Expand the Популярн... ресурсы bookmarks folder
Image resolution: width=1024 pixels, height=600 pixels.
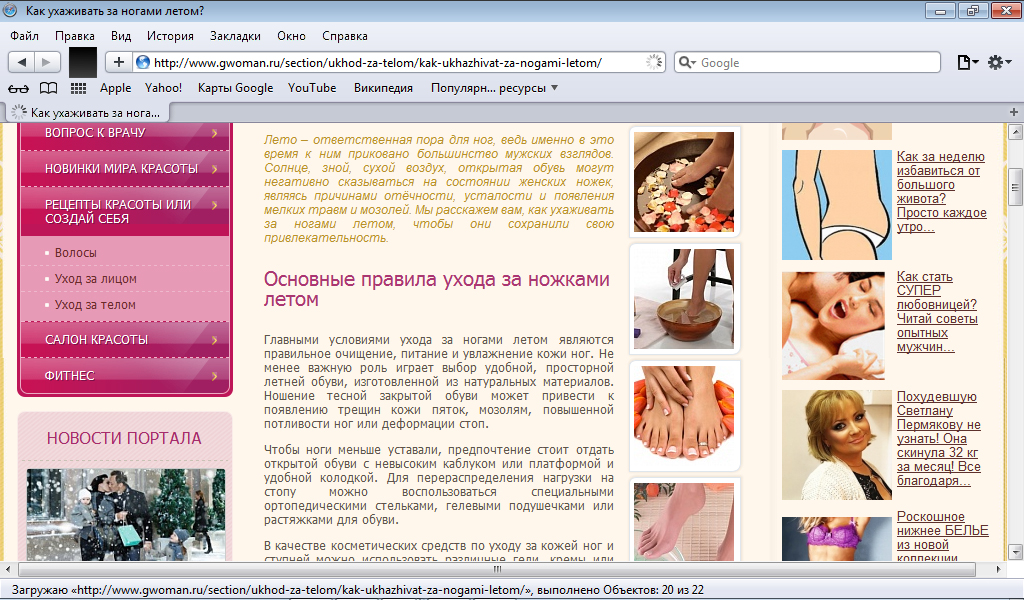tap(494, 88)
